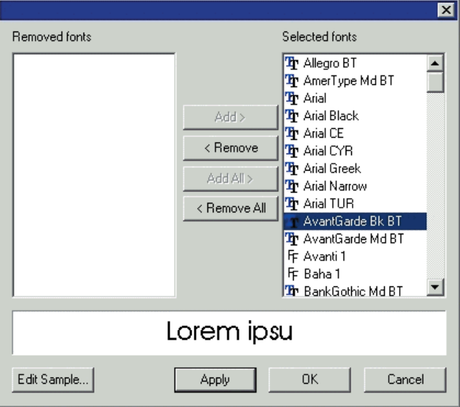Select AmerType Md BT font
This screenshot has height=407, width=460.
pos(355,81)
